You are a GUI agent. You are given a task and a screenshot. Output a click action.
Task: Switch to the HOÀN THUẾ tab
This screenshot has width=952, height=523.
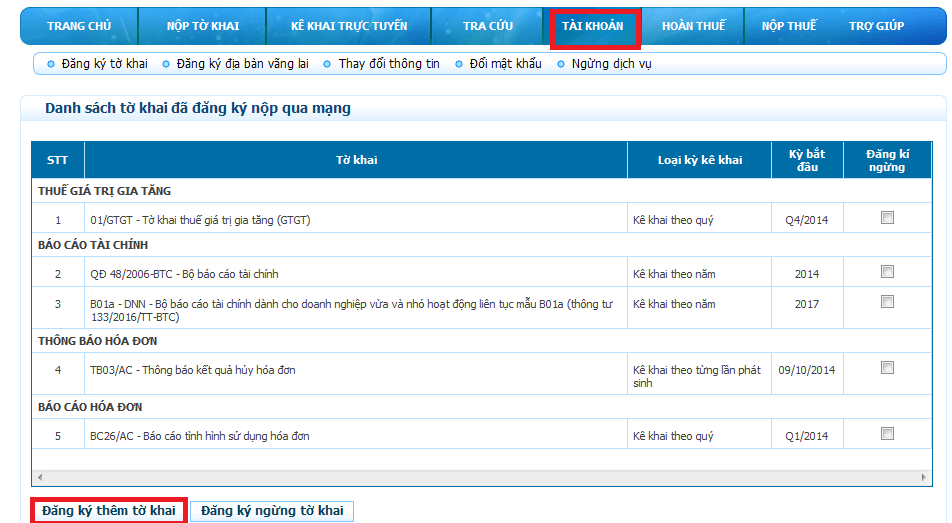694,26
